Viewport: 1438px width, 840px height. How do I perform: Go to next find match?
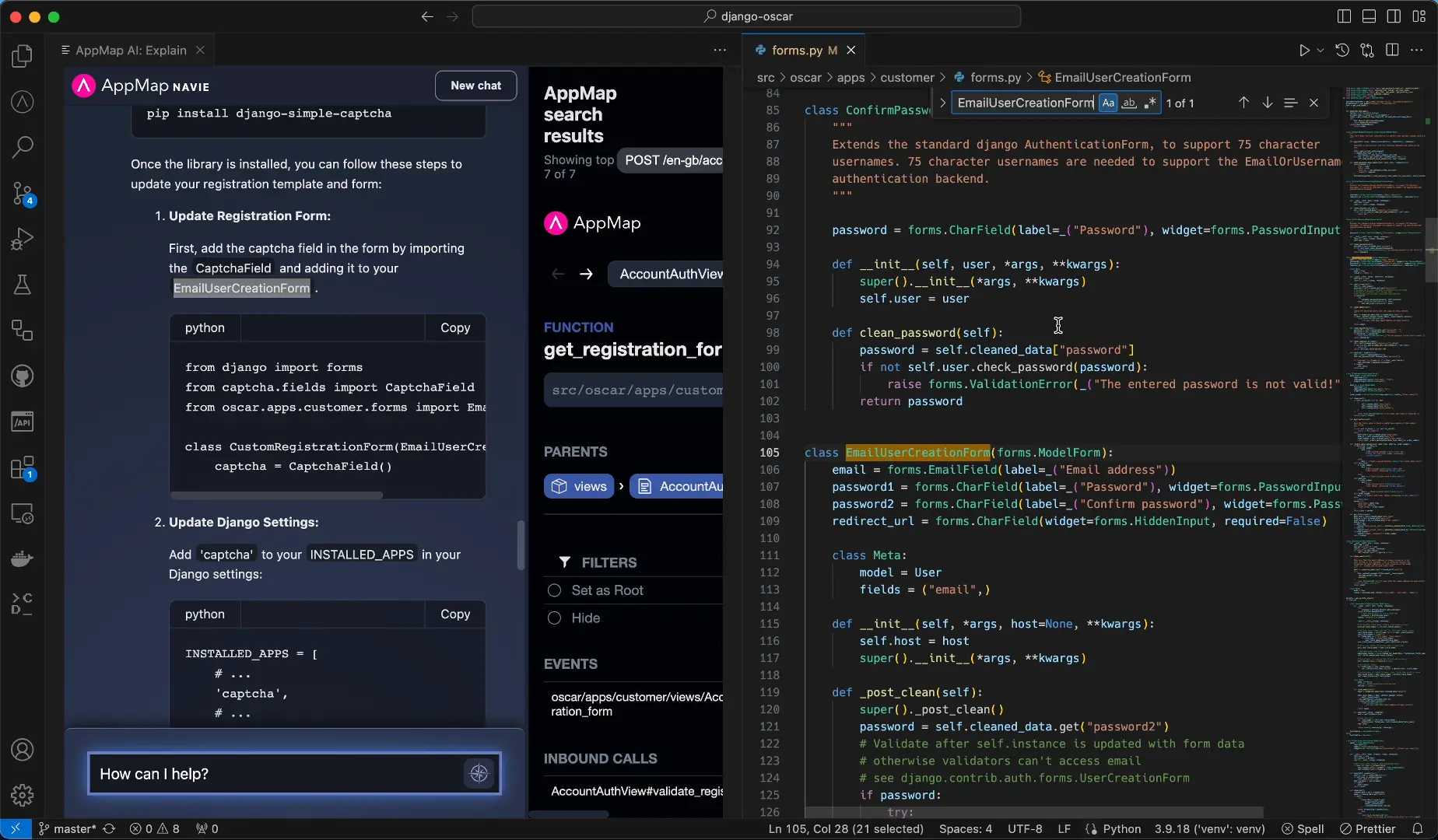tap(1267, 103)
